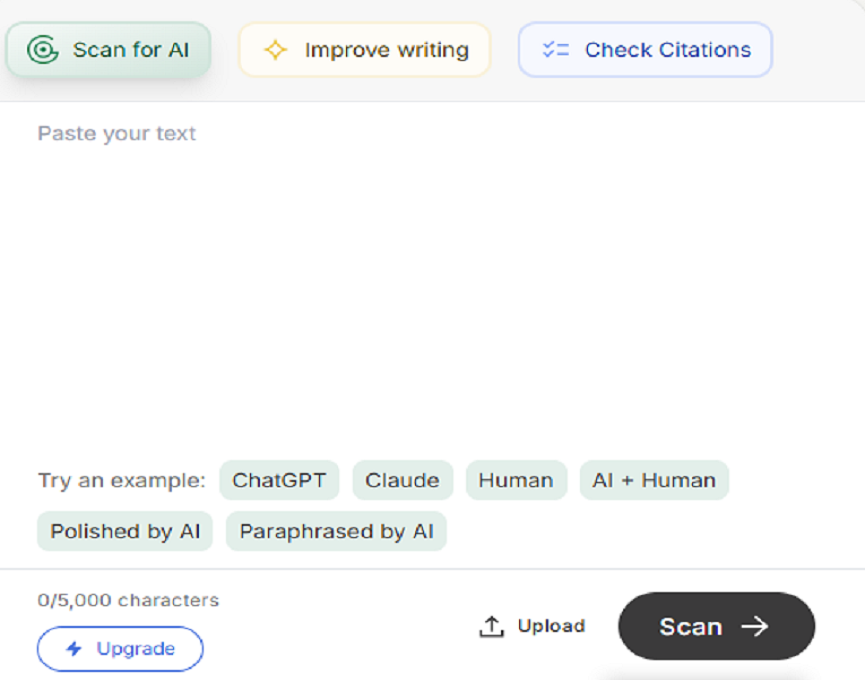Load the Claude example text
Viewport: 865px width, 680px height.
tap(402, 480)
